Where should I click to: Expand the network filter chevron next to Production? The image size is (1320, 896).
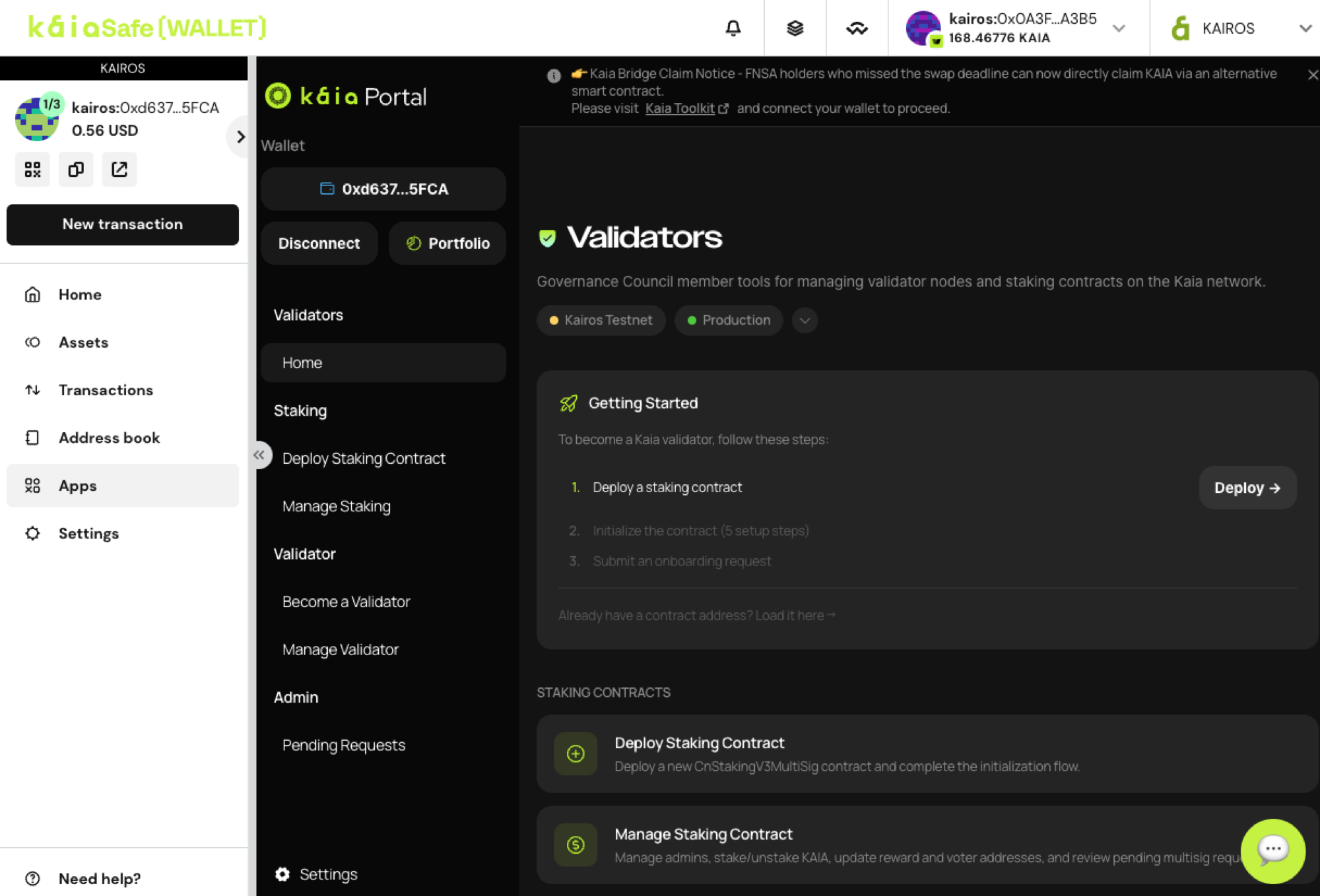pyautogui.click(x=805, y=320)
